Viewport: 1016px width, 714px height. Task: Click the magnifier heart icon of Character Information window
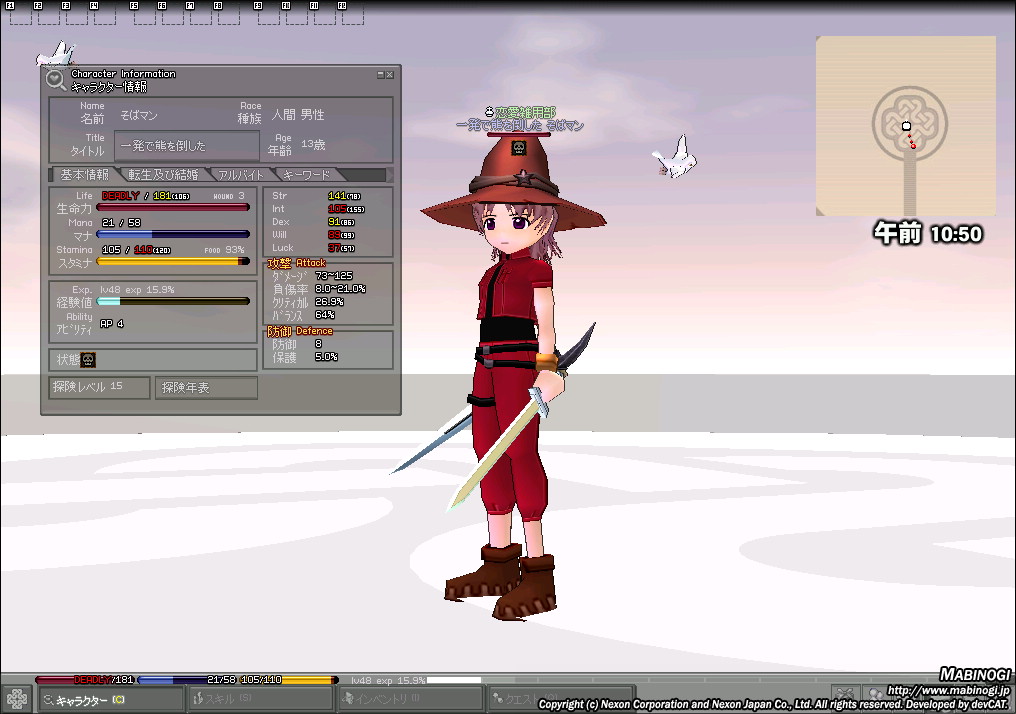(x=56, y=80)
